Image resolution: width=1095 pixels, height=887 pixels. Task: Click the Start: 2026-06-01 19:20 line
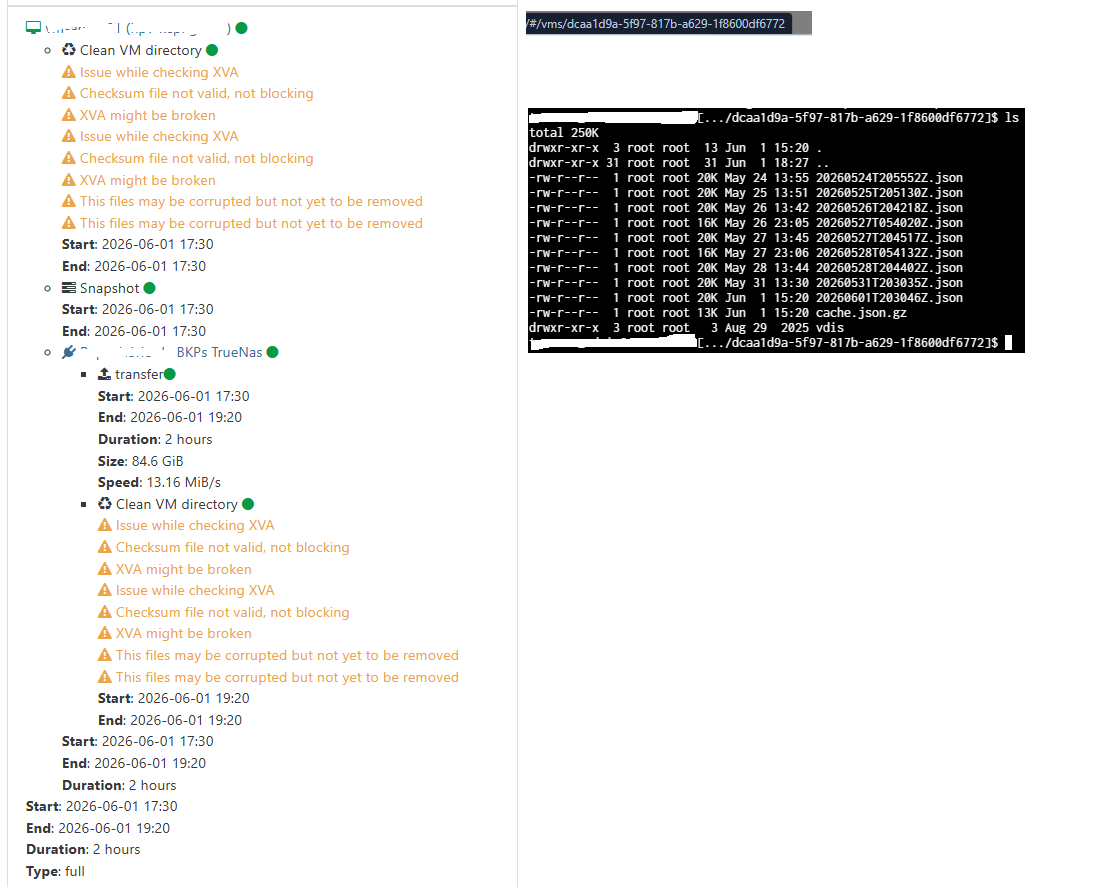point(173,698)
